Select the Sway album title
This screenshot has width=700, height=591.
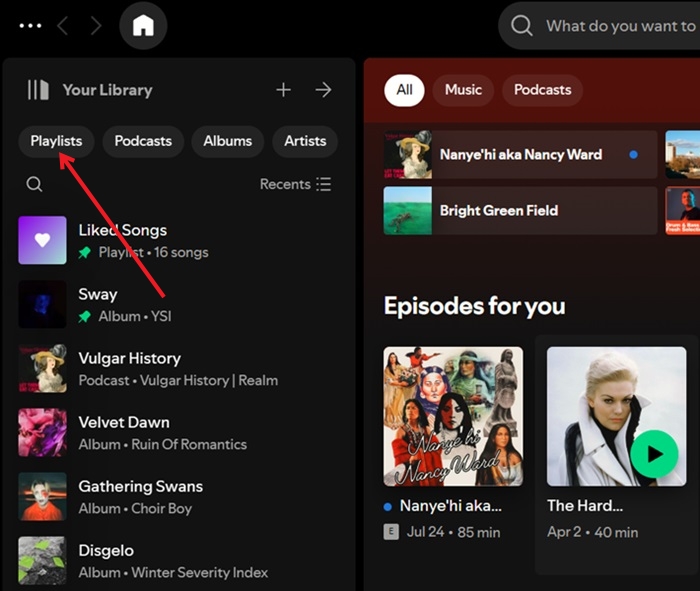(x=98, y=294)
